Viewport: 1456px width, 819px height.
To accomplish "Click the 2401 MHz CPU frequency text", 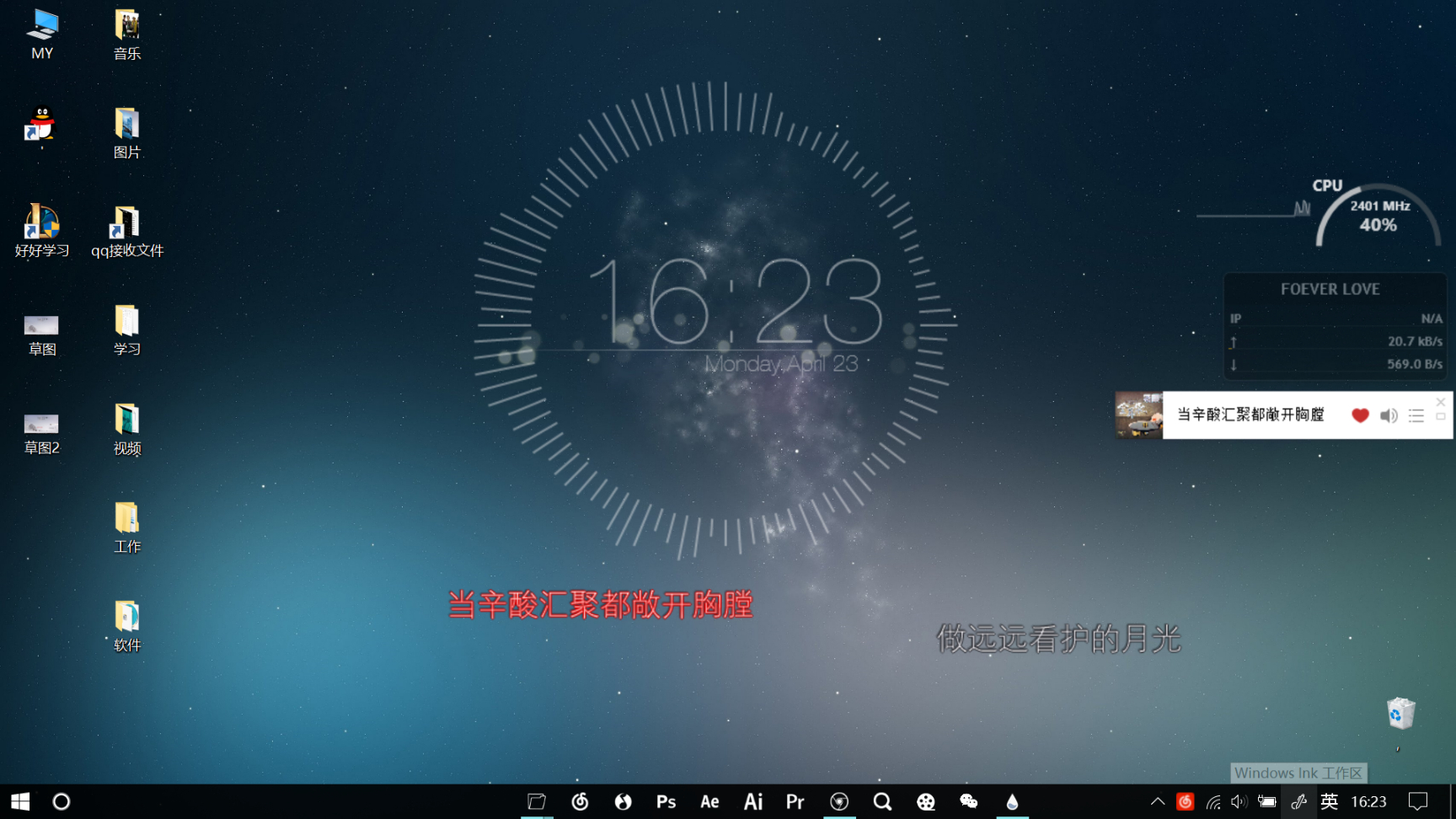I will point(1380,206).
